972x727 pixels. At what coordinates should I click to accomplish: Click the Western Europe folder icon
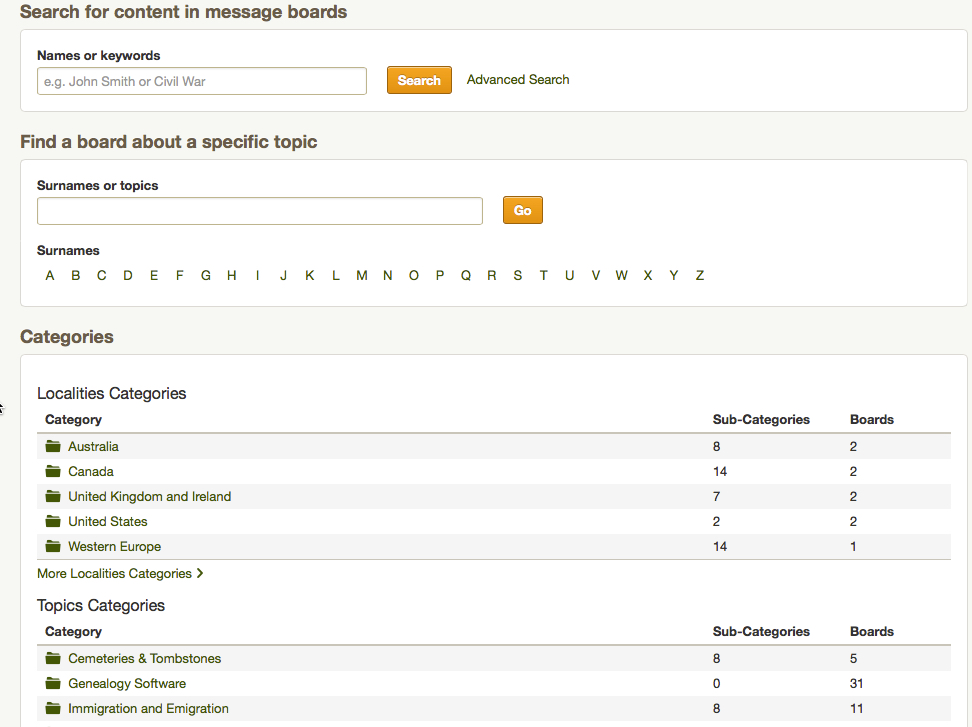[53, 546]
